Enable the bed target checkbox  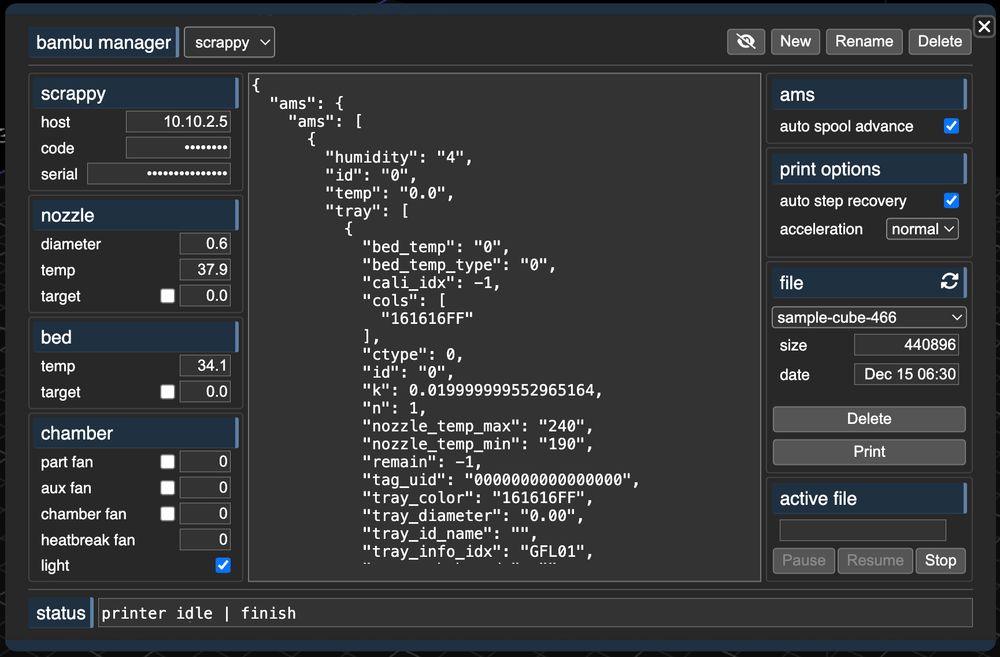(x=168, y=392)
